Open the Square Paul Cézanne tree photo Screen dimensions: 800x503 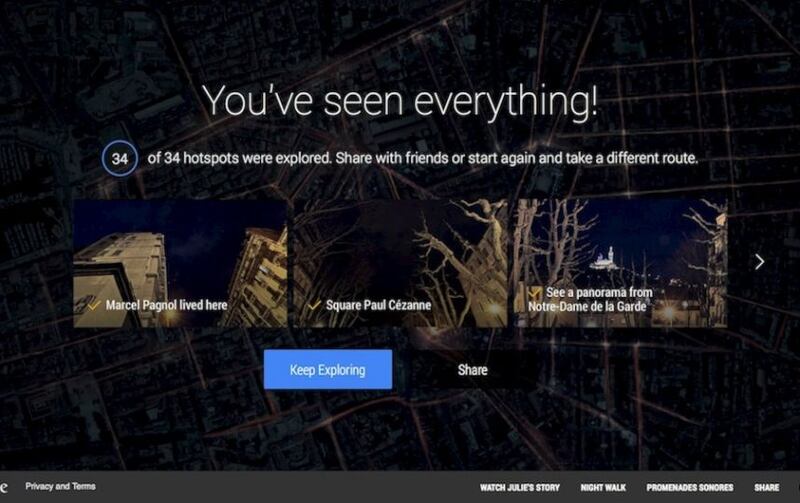(401, 263)
